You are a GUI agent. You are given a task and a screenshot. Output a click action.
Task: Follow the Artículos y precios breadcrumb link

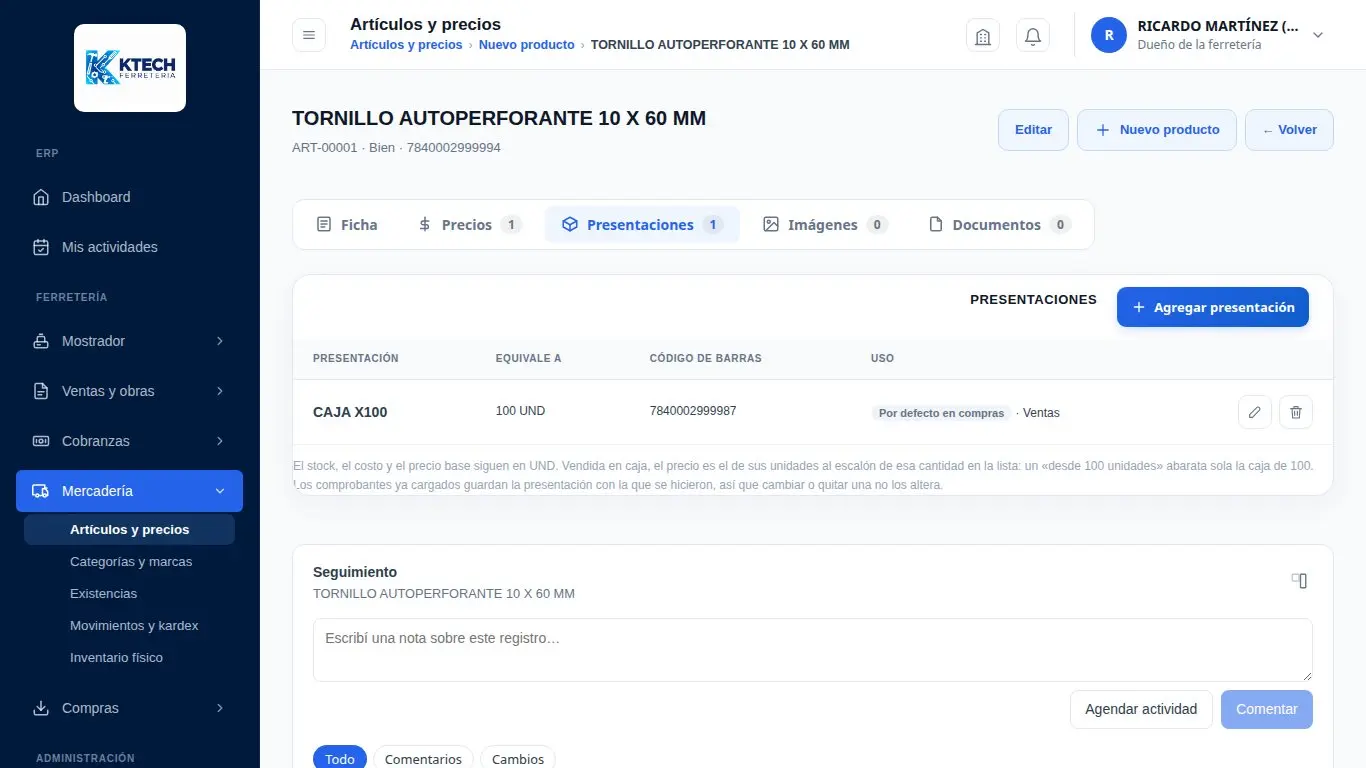[x=406, y=45]
